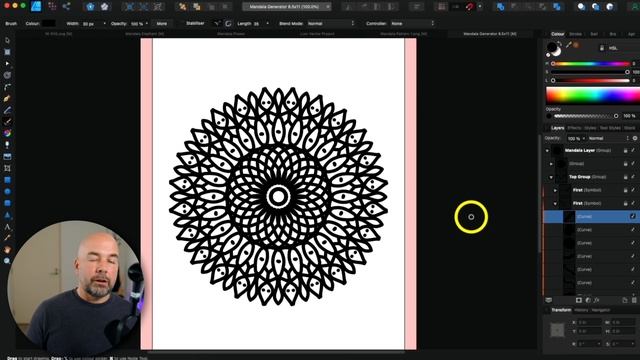Select the Triangle shape tool
This screenshot has width=640, height=360.
pyautogui.click(x=7, y=215)
